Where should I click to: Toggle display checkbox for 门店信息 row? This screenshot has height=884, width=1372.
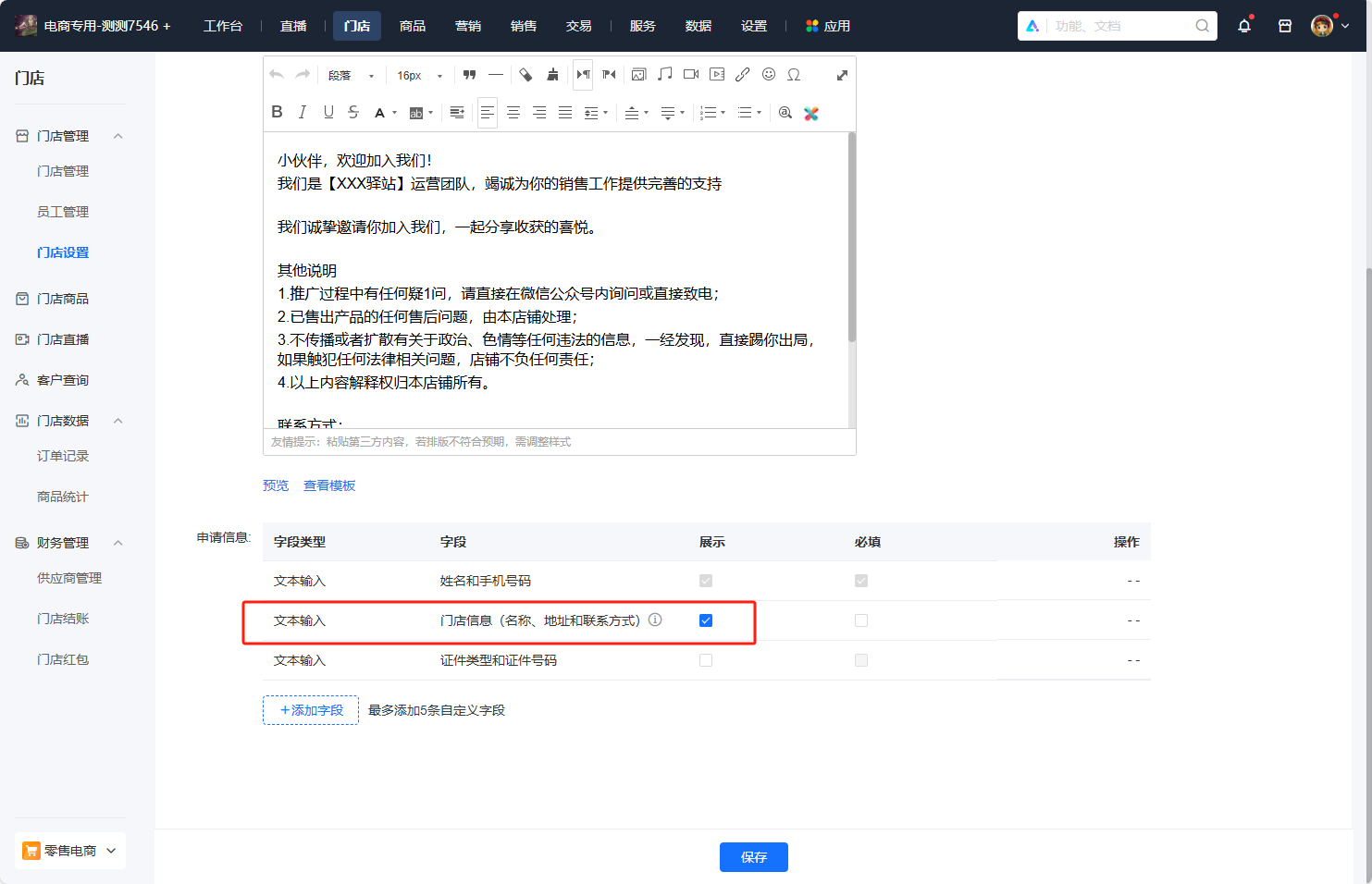tap(706, 620)
